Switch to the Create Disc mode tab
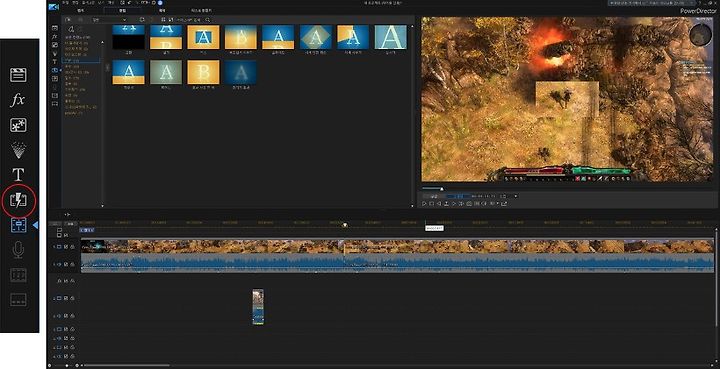 [202, 10]
